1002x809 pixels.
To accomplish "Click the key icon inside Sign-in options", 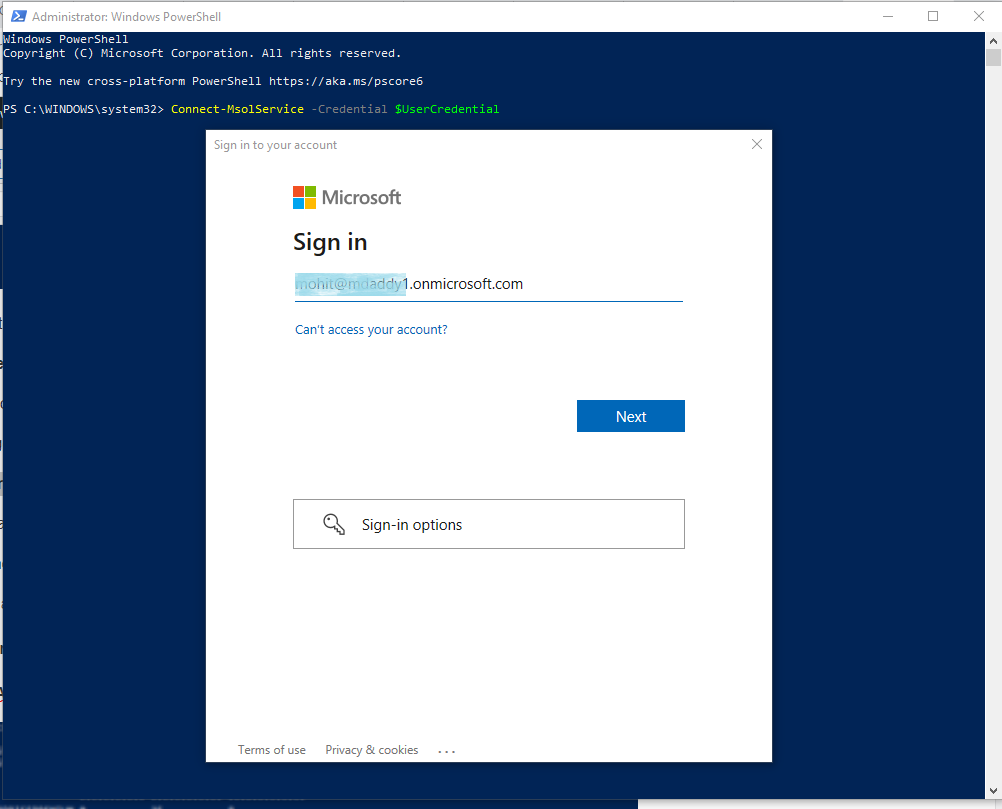I will click(333, 523).
